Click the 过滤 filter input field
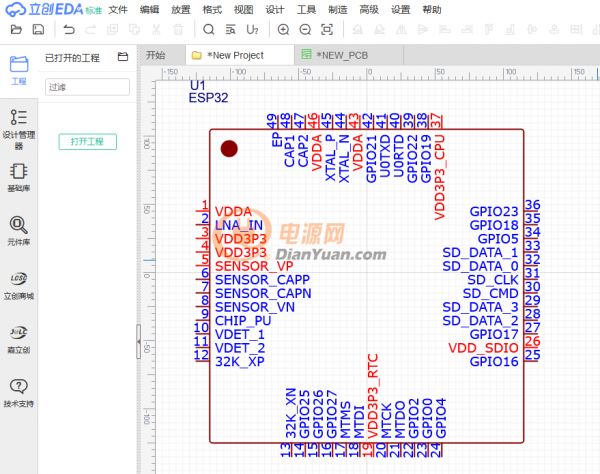This screenshot has width=600, height=474. (x=88, y=87)
